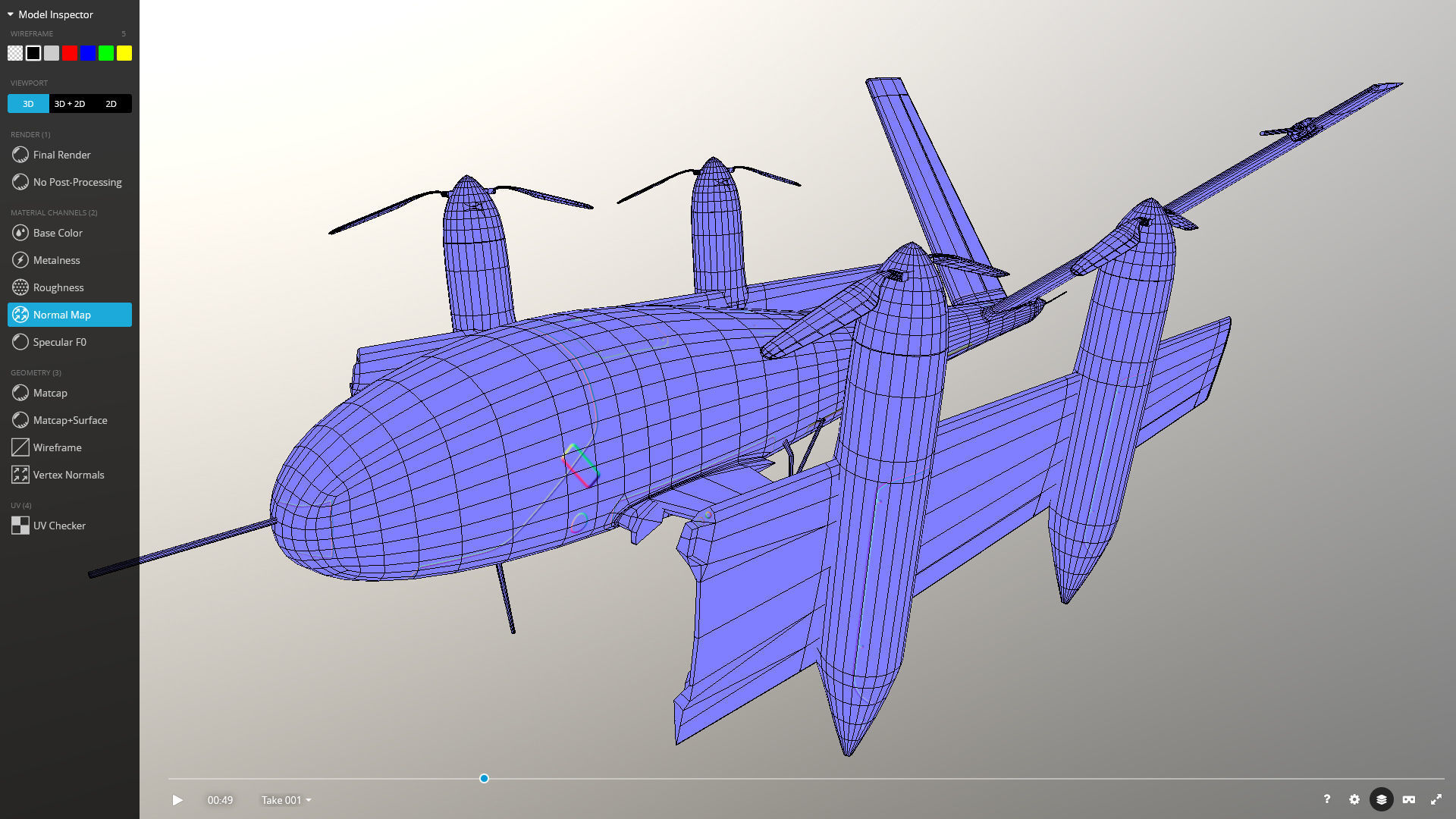The width and height of the screenshot is (1456, 819).
Task: Click the Roughness channel icon
Action: (20, 287)
